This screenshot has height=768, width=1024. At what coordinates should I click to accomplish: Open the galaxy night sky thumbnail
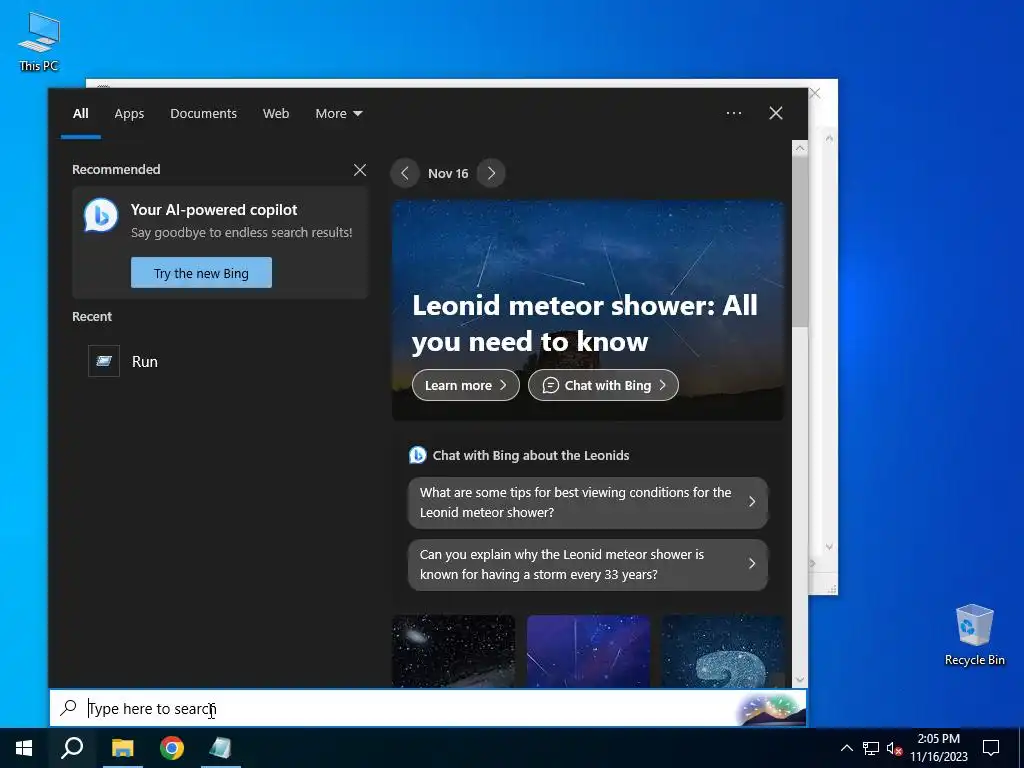pos(453,650)
